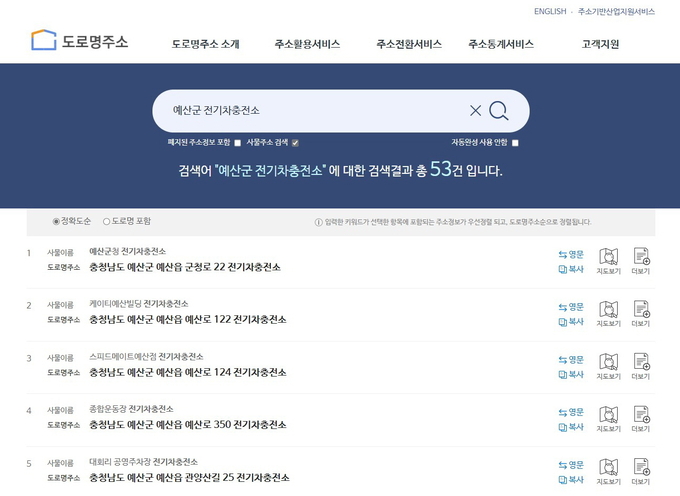This screenshot has height=496, width=680.
Task: Open the 주소통계서비스 menu
Action: click(x=501, y=44)
